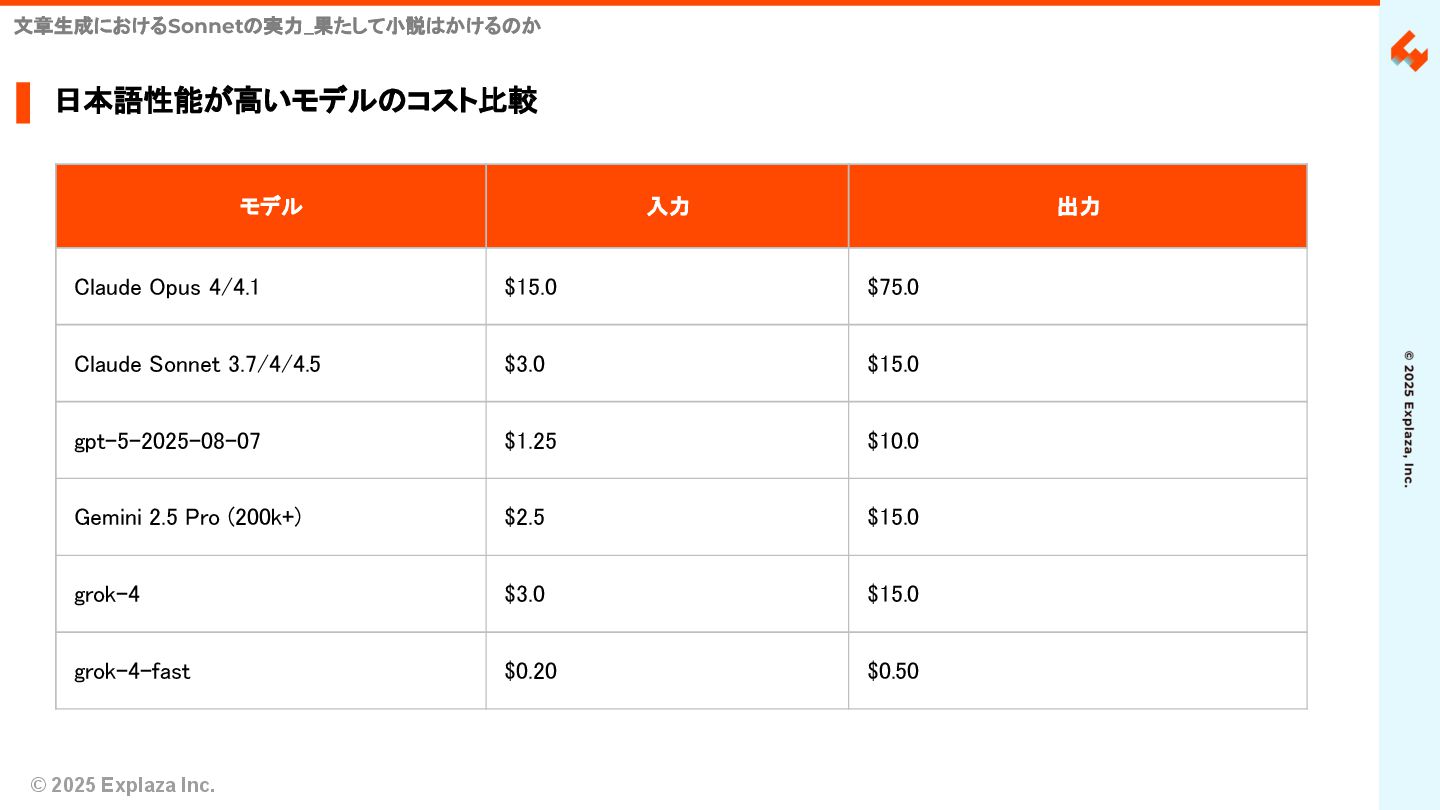Click the 入力 column header
This screenshot has width=1440, height=810.
668,206
